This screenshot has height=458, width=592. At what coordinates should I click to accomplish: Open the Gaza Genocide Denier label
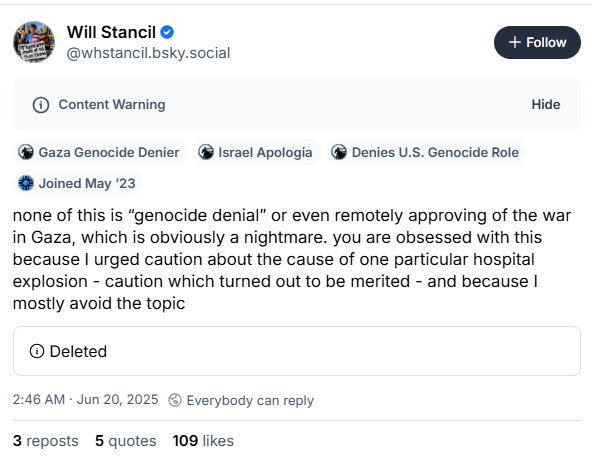[100, 152]
